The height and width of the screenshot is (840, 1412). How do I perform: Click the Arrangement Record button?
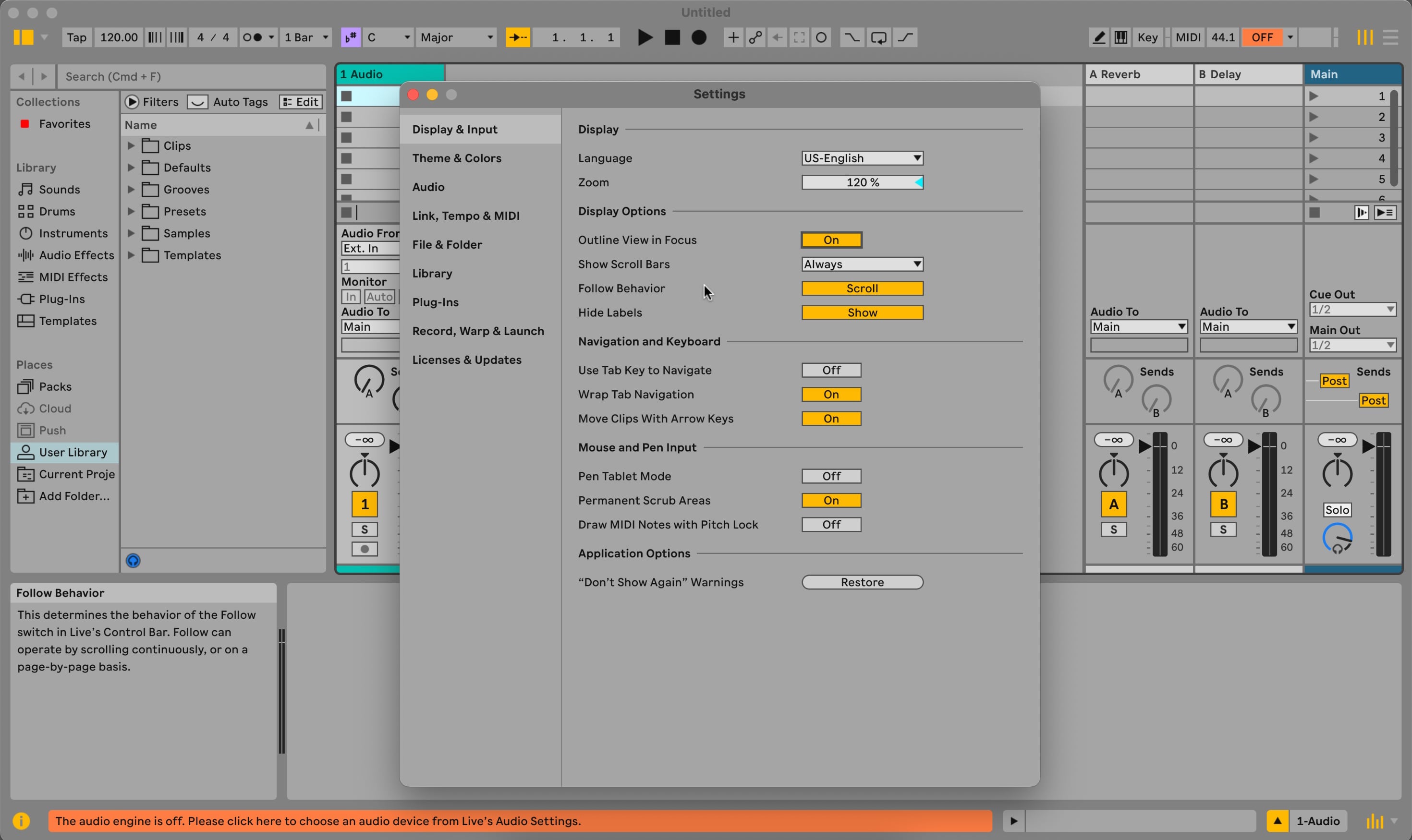pyautogui.click(x=699, y=37)
